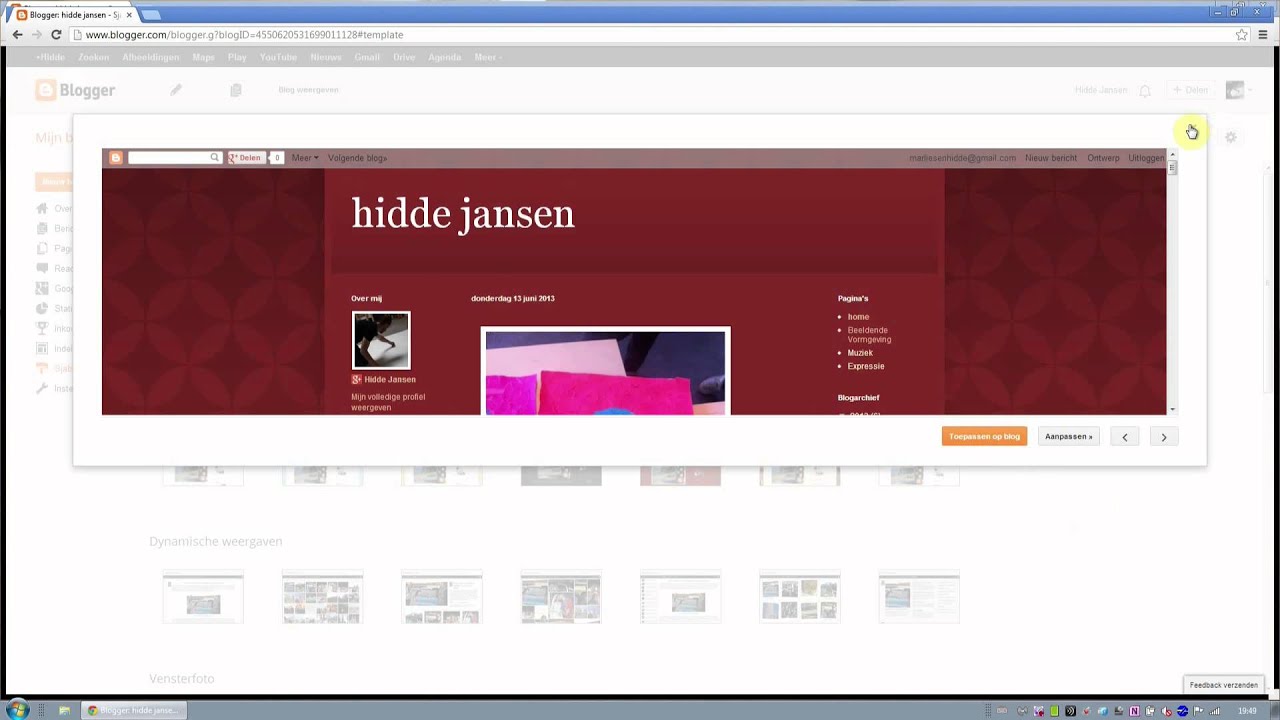The image size is (1280, 720).
Task: Click the profile photo thumbnail under Over mij
Action: pyautogui.click(x=381, y=340)
